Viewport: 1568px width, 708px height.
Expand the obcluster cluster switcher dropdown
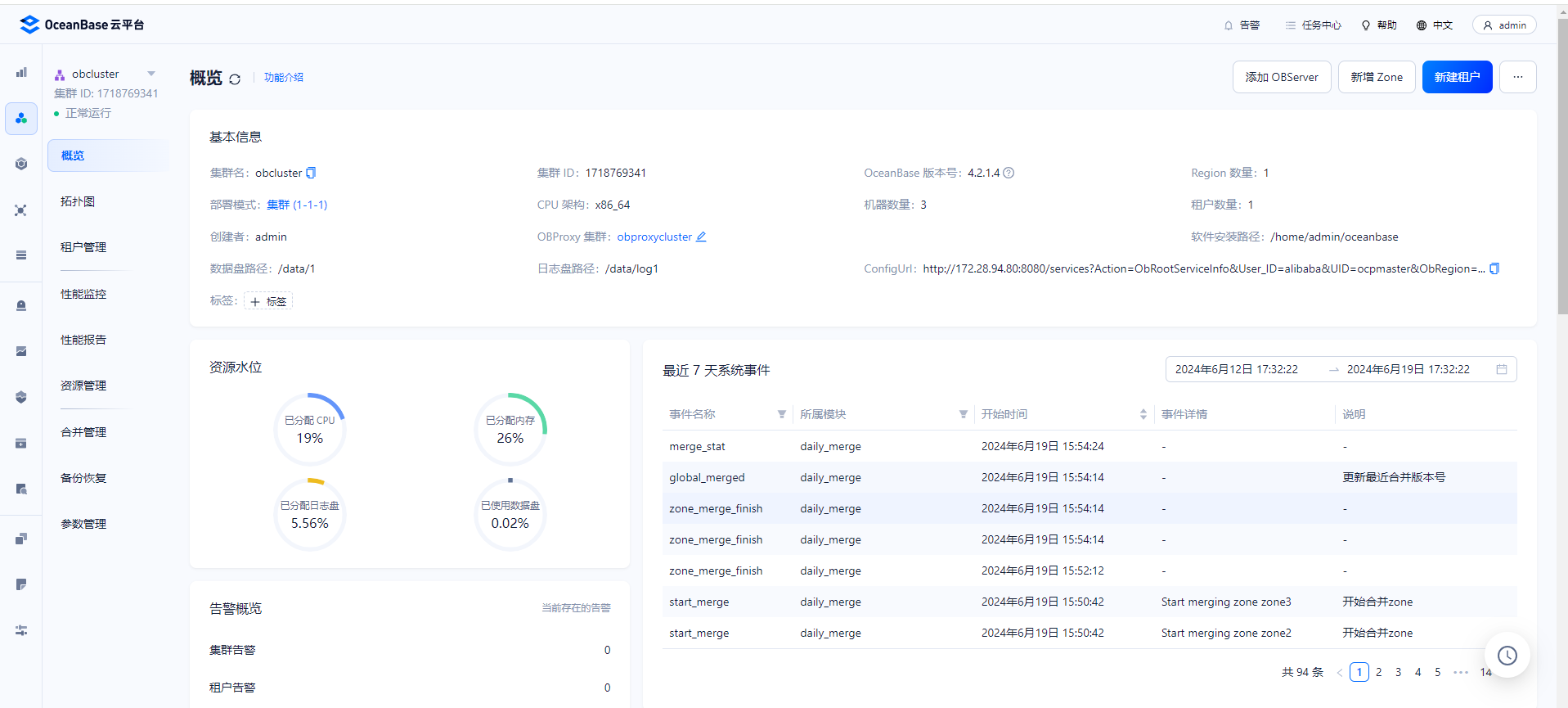coord(151,74)
